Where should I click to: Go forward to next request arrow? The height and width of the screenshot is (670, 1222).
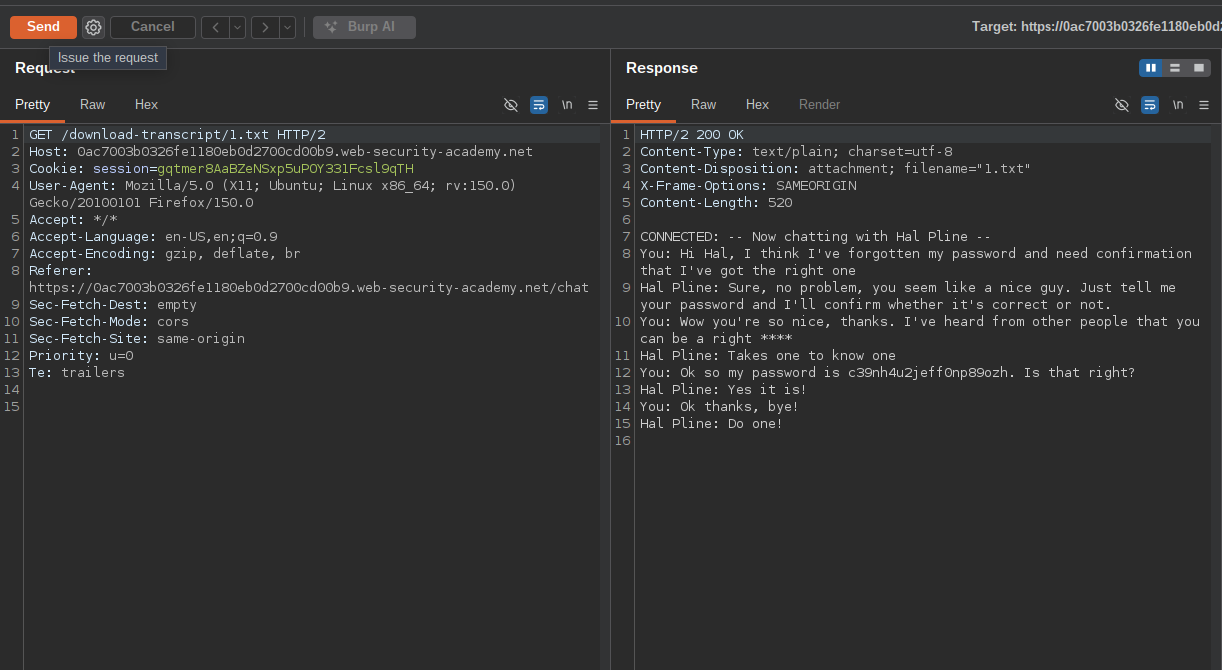[265, 27]
